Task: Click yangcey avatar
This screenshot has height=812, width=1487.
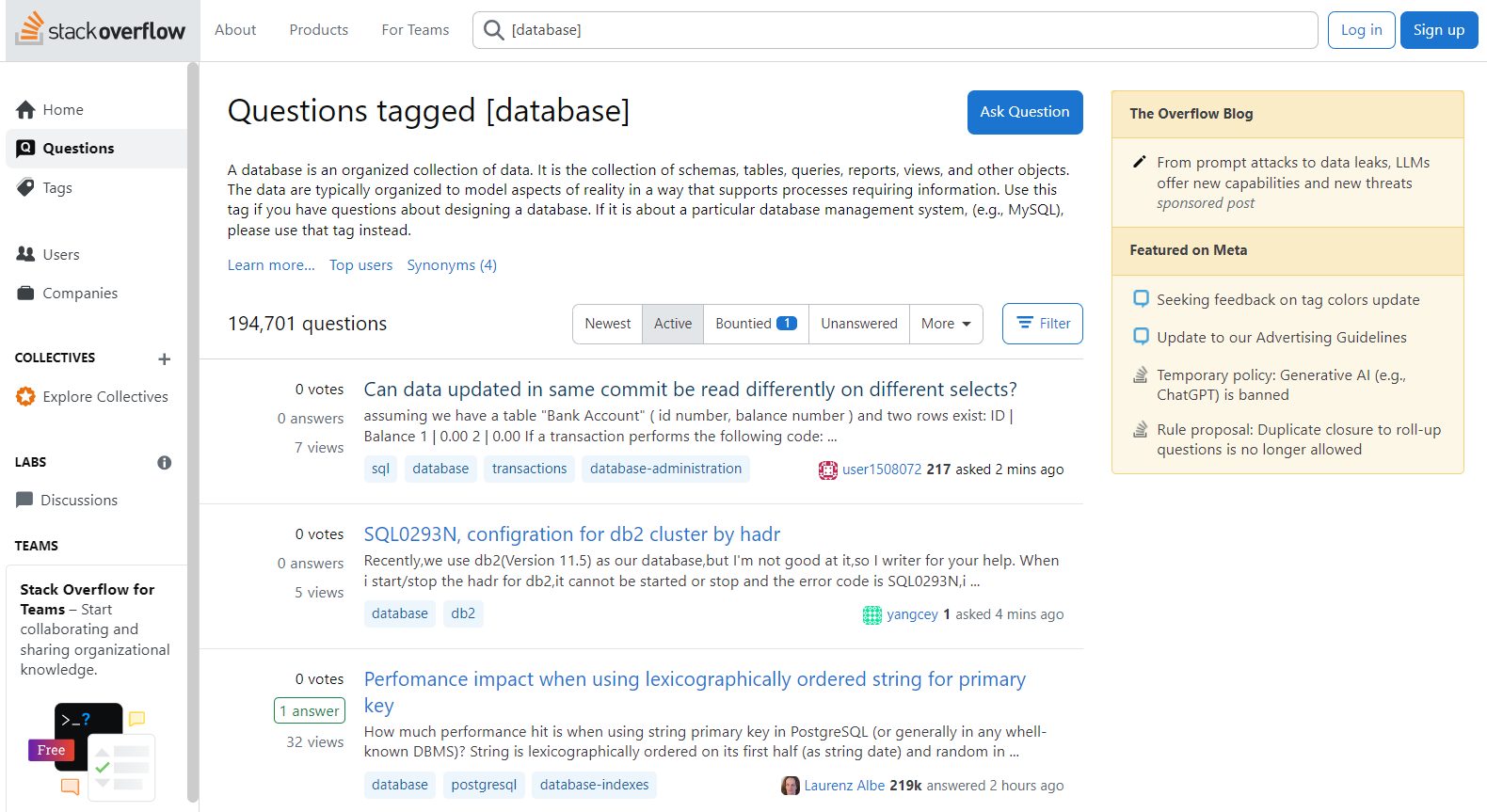Action: [x=872, y=615]
